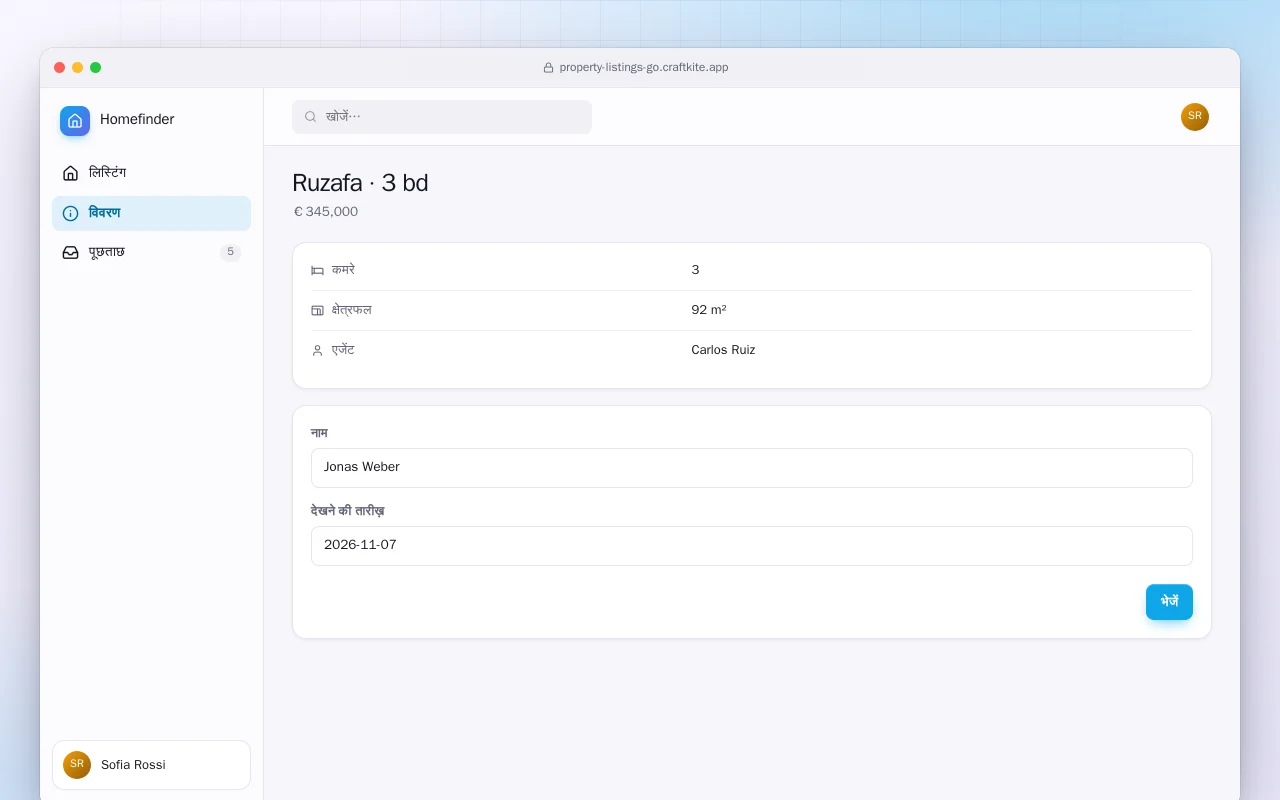Click the लिस्टिंग home icon in sidebar
Viewport: 1280px width, 800px height.
[x=70, y=173]
